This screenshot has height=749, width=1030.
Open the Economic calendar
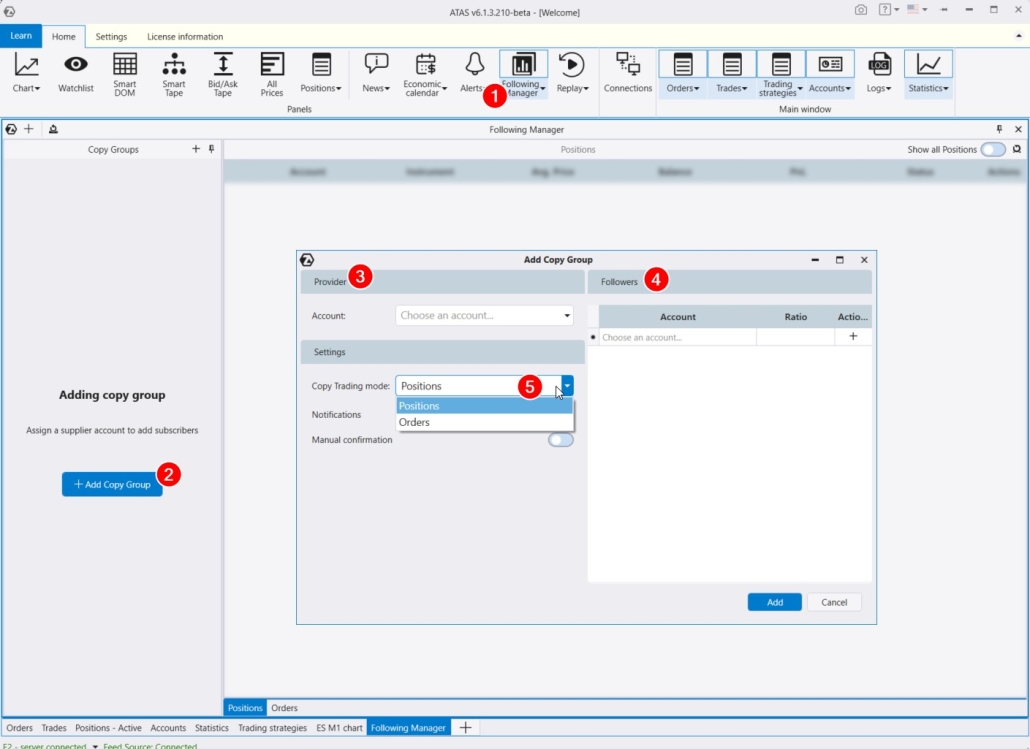(x=426, y=73)
